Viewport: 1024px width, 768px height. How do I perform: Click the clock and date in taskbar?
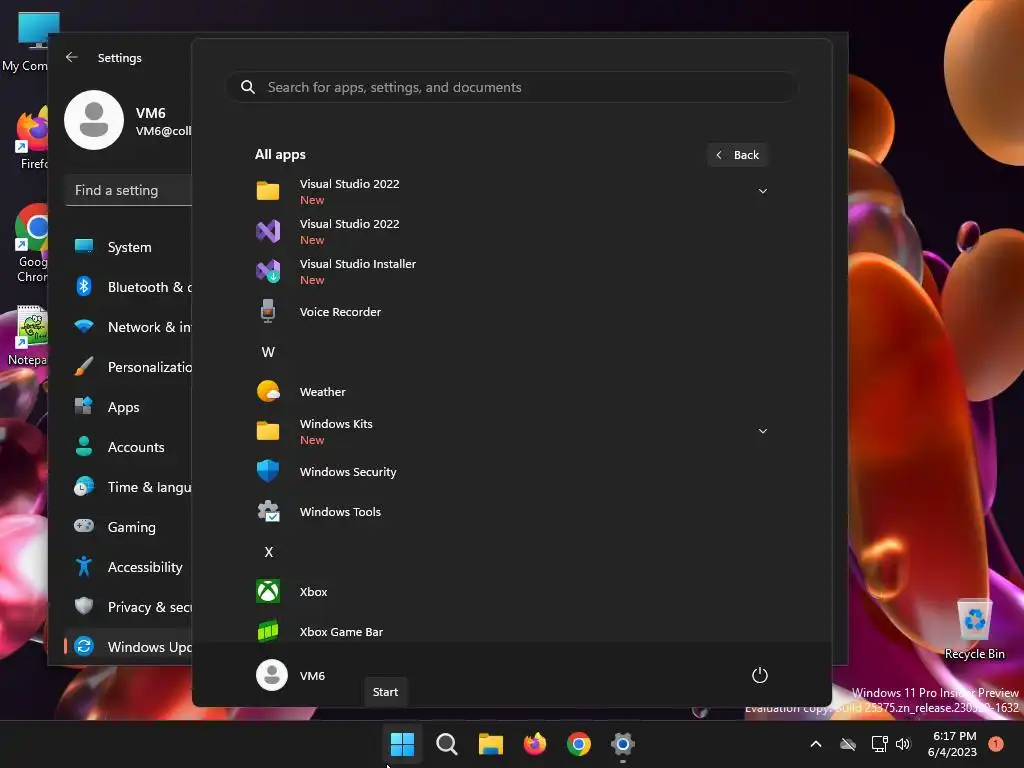[x=952, y=744]
